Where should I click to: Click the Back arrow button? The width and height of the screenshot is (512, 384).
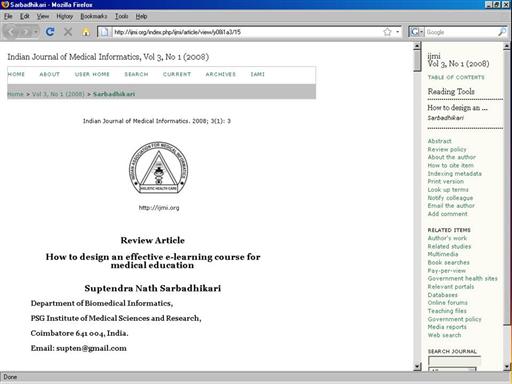(13, 32)
